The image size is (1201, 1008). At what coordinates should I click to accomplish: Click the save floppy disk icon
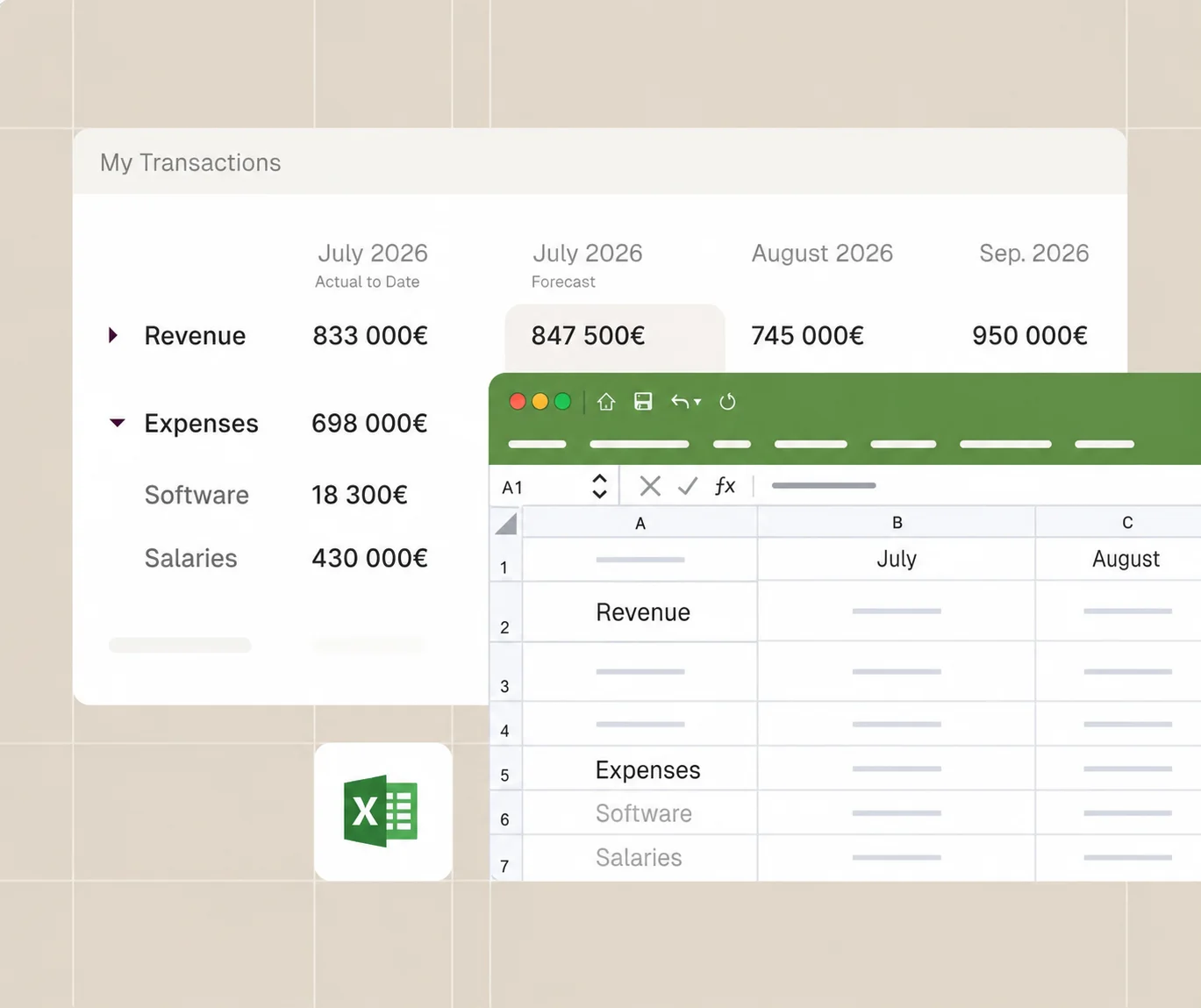pos(643,402)
